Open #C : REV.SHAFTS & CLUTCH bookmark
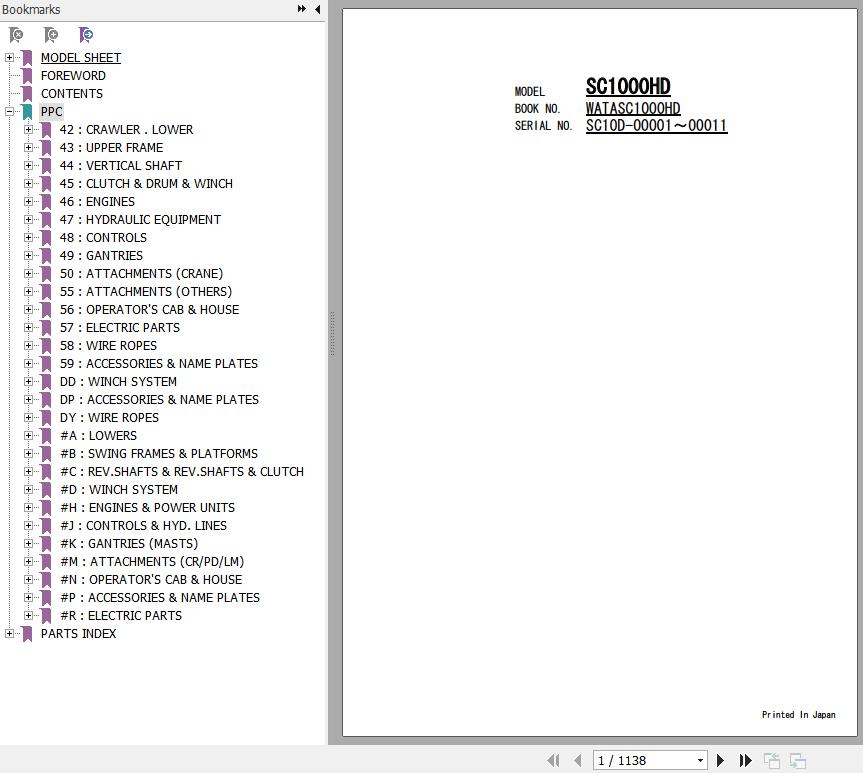The width and height of the screenshot is (863, 773). [182, 471]
